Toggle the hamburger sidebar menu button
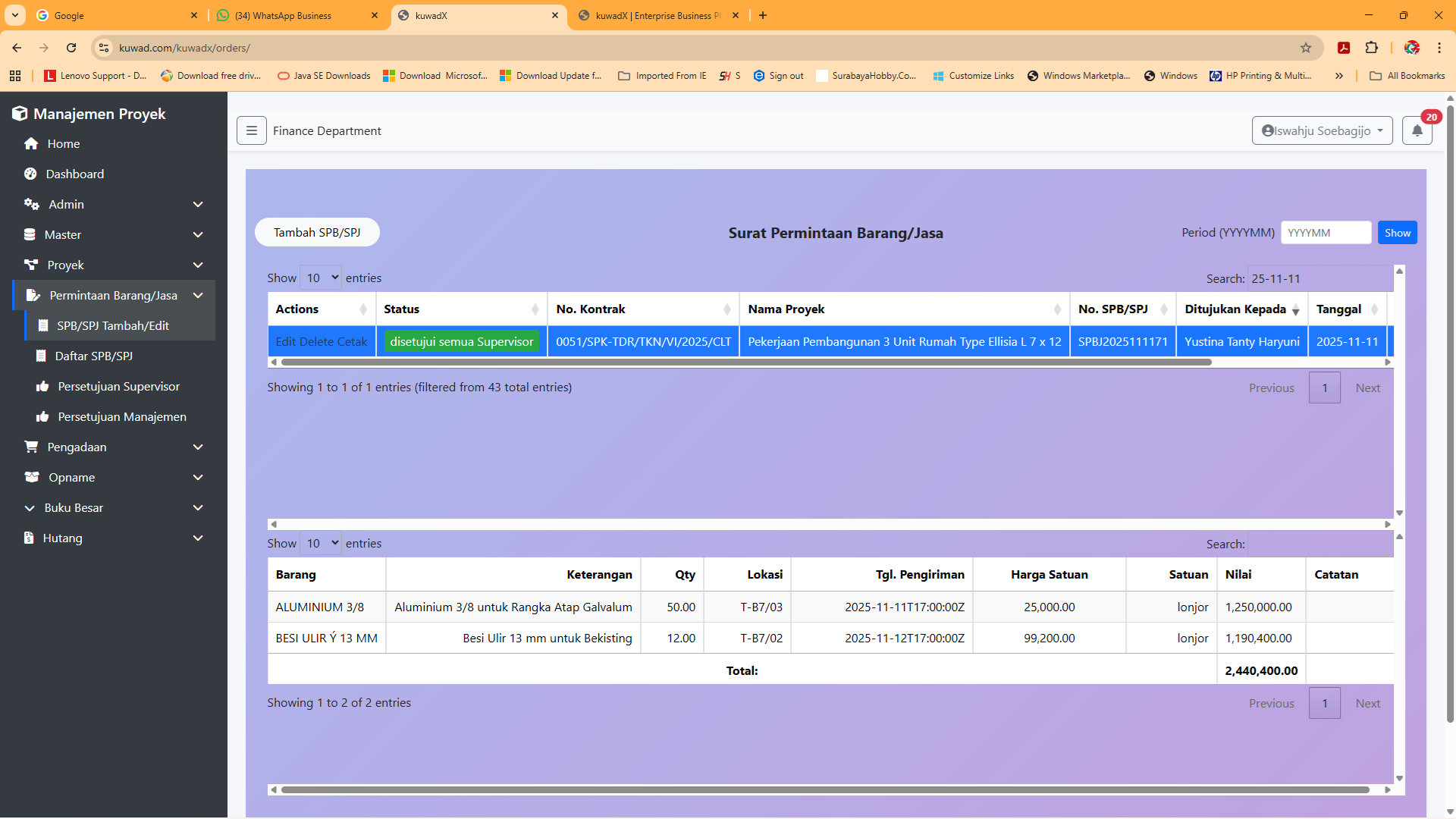 (251, 130)
